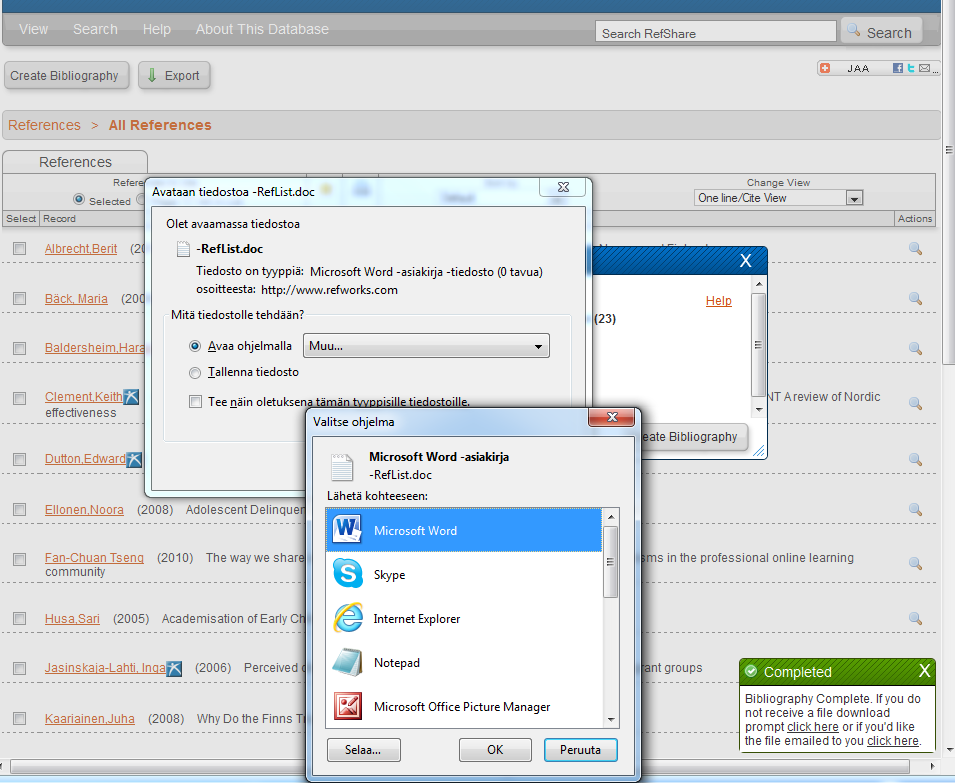Click the Selaa... browse button
The width and height of the screenshot is (955, 783).
(364, 750)
